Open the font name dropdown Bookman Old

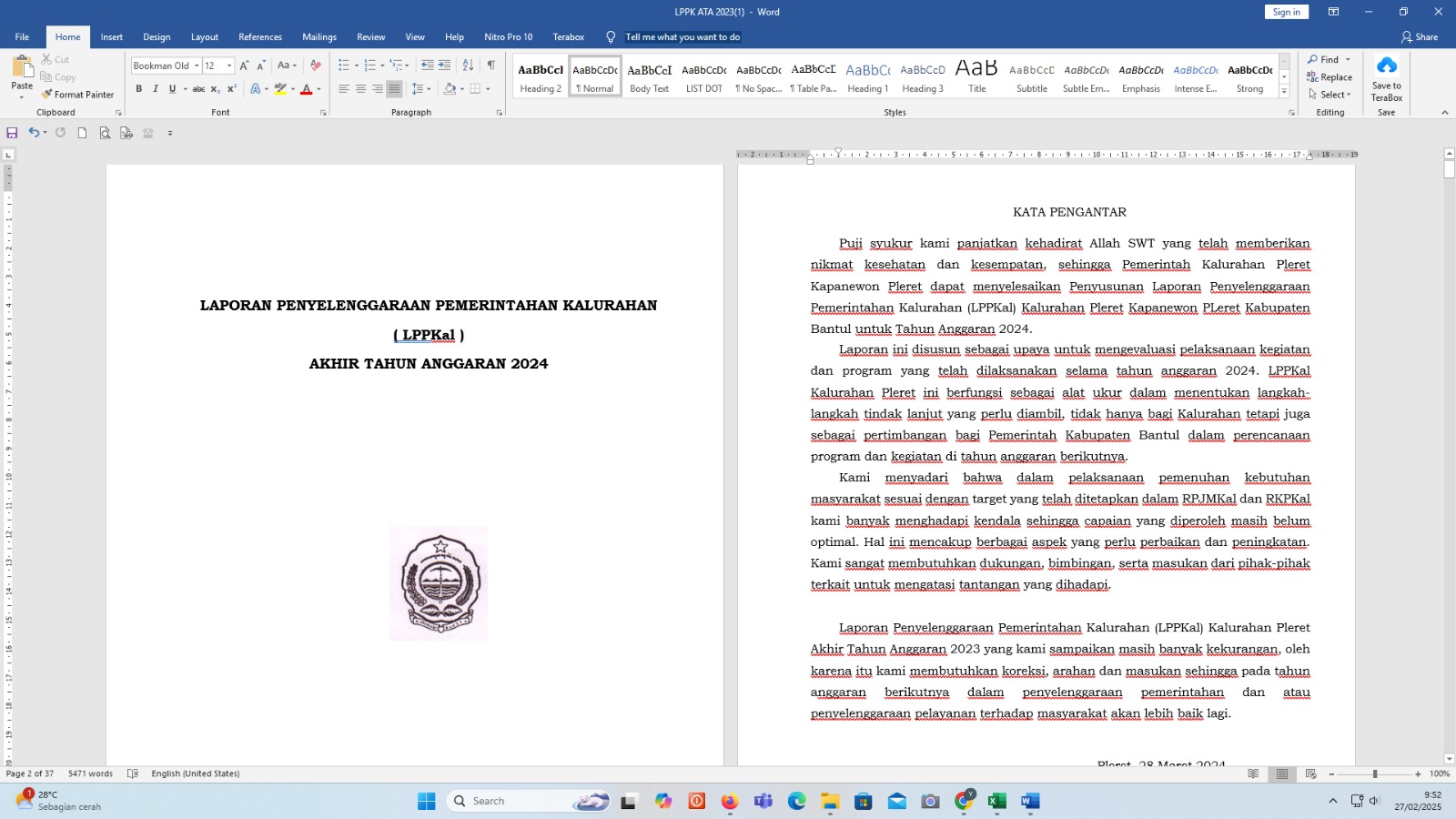[x=197, y=66]
